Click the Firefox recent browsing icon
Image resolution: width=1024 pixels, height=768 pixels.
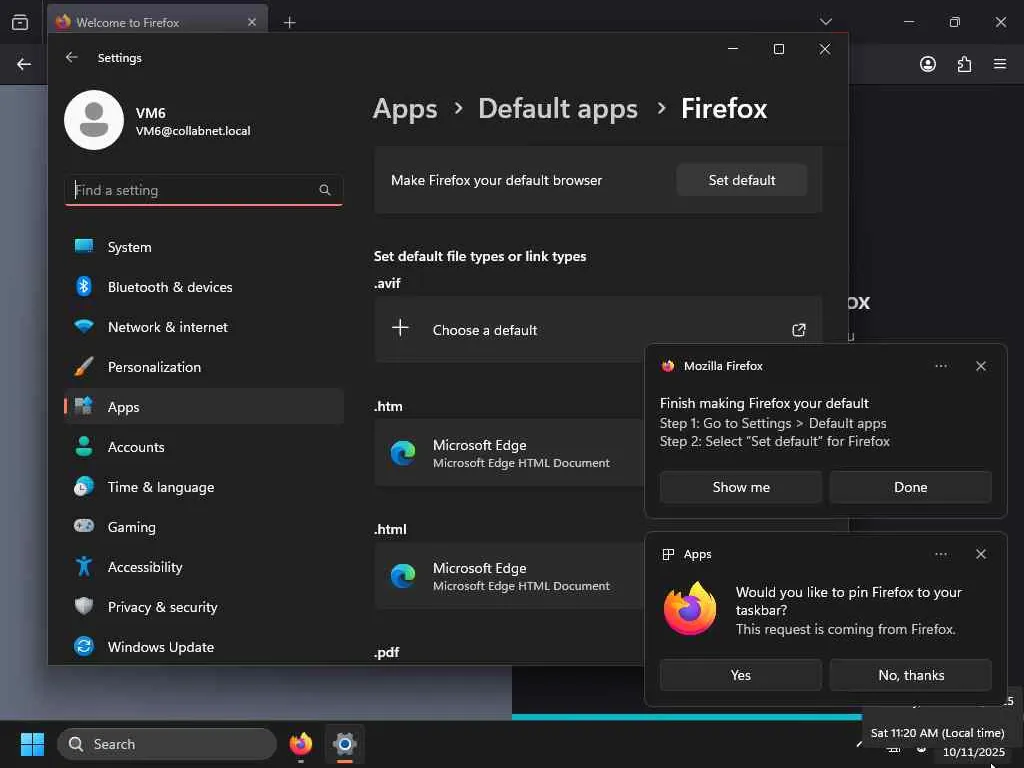(20, 22)
